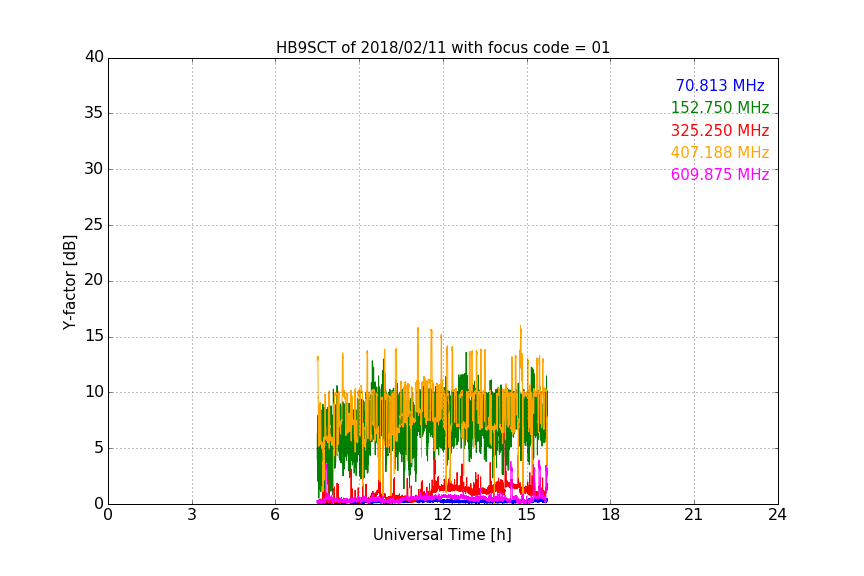Click the 152.750 MHz legend label
This screenshot has width=864, height=576.
720,107
